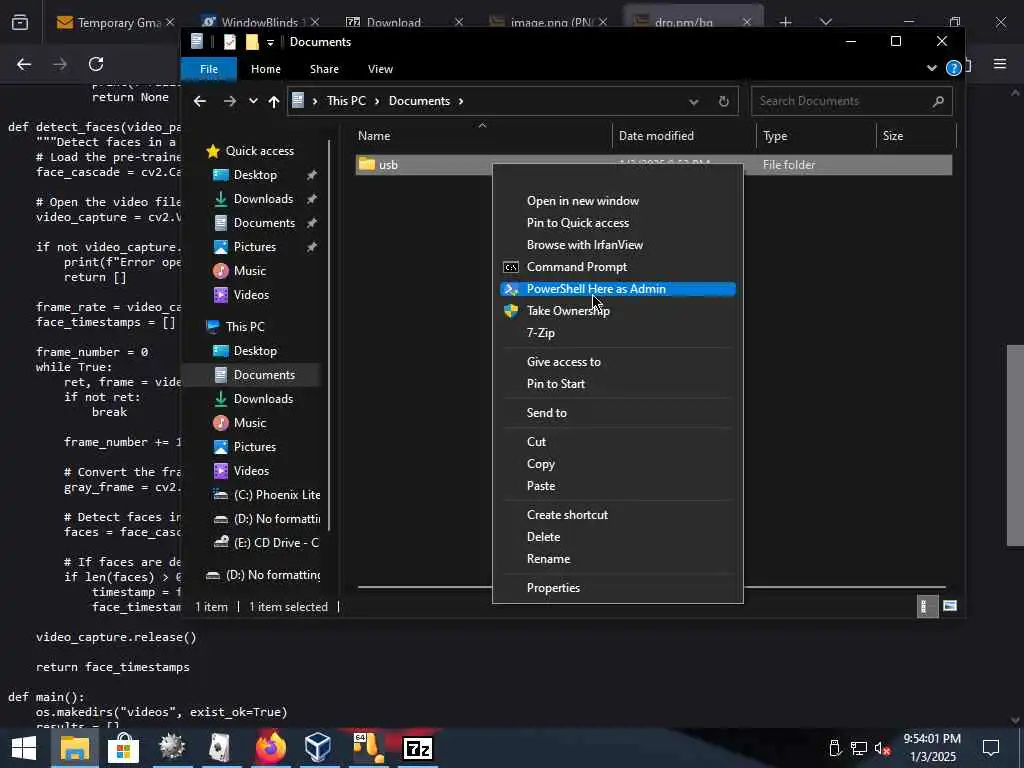Switch to large icons view
Viewport: 1024px width, 768px height.
click(x=950, y=607)
